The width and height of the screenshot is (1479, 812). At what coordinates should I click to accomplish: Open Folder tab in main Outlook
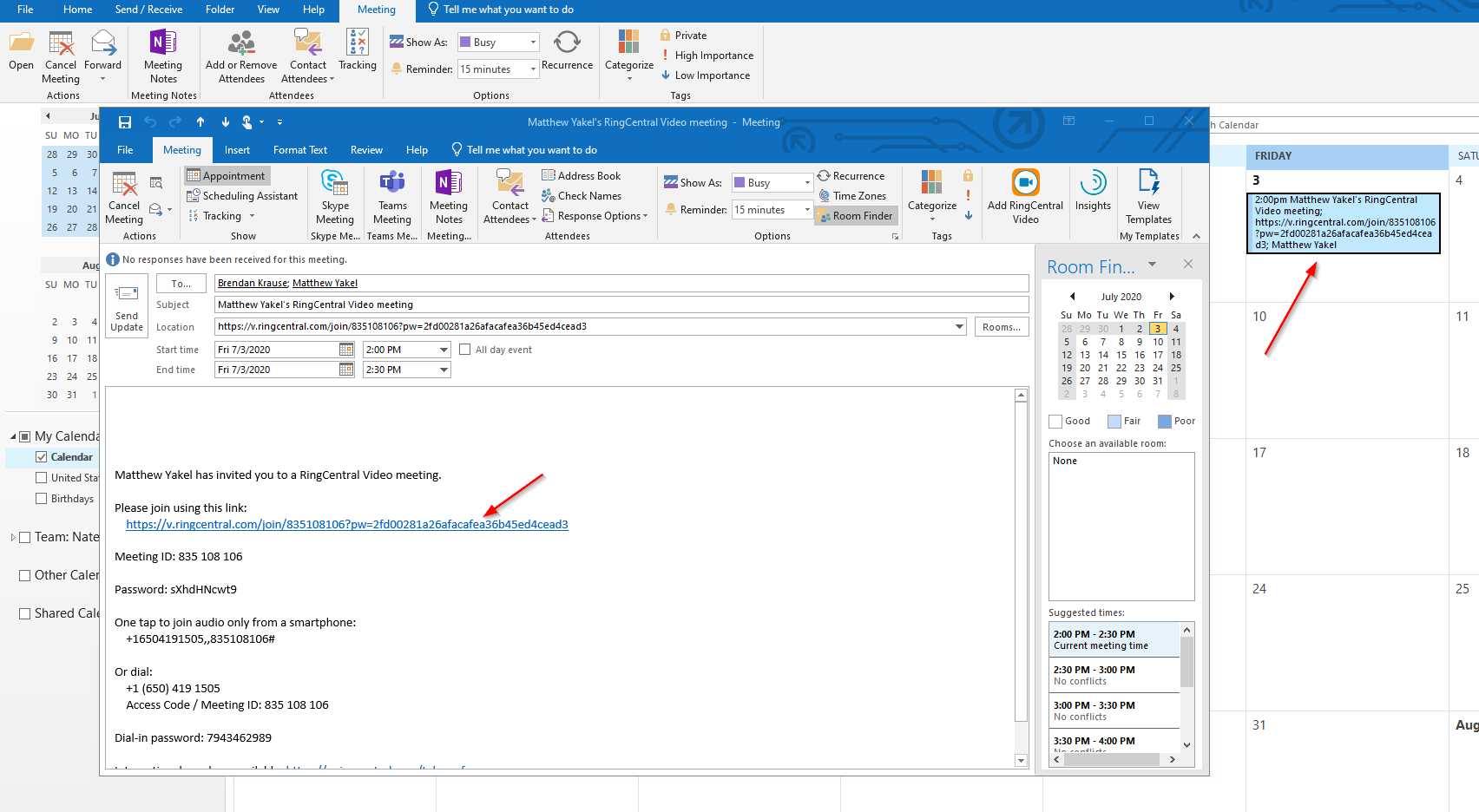220,10
